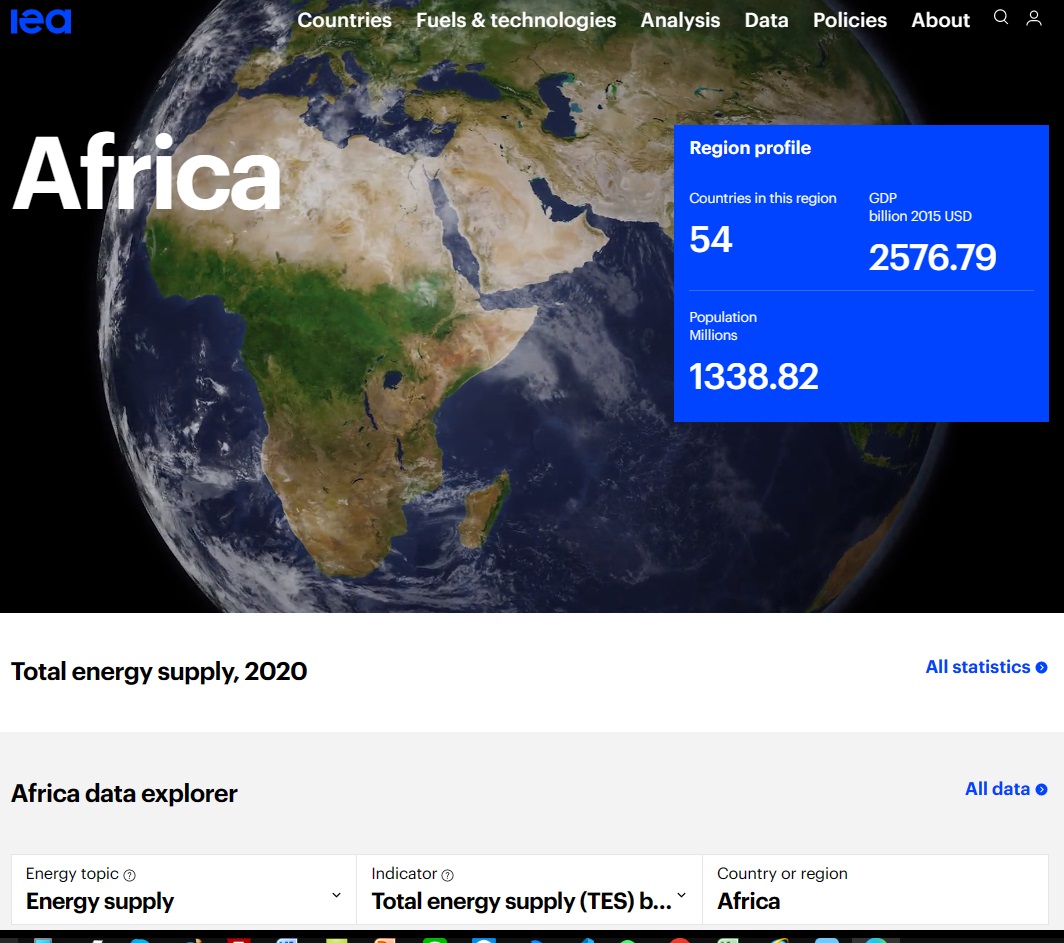Open the Analysis menu

[680, 20]
